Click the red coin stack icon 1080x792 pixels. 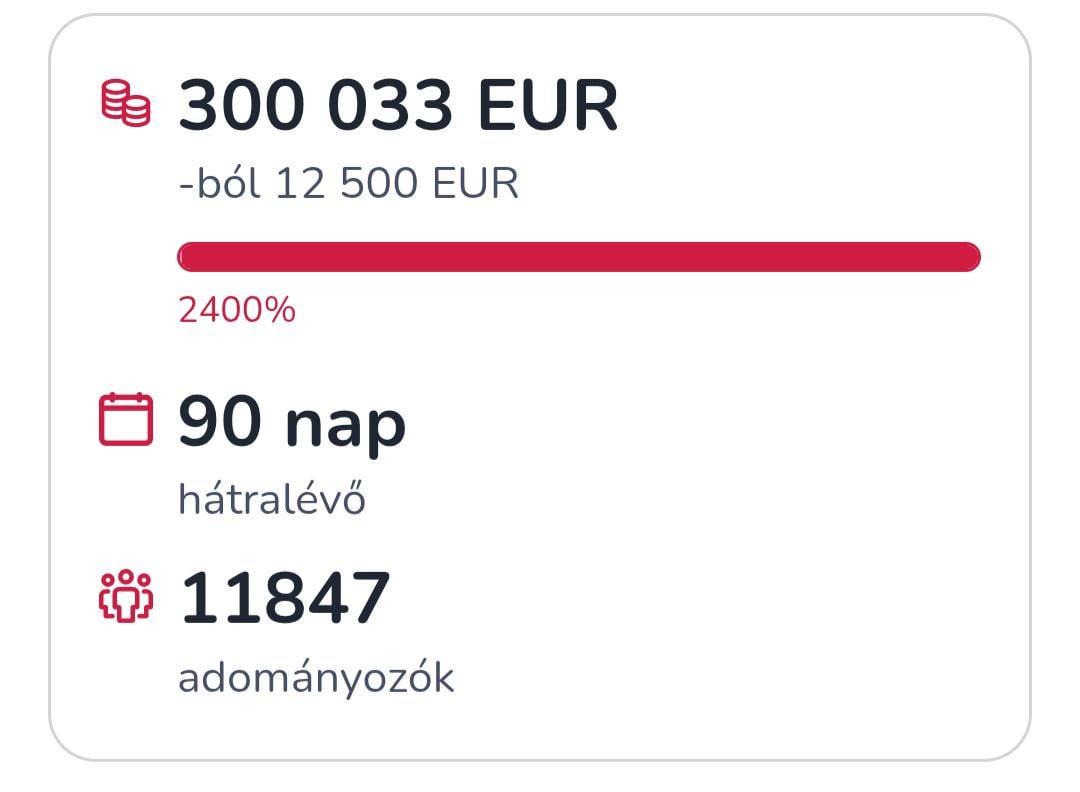[126, 104]
